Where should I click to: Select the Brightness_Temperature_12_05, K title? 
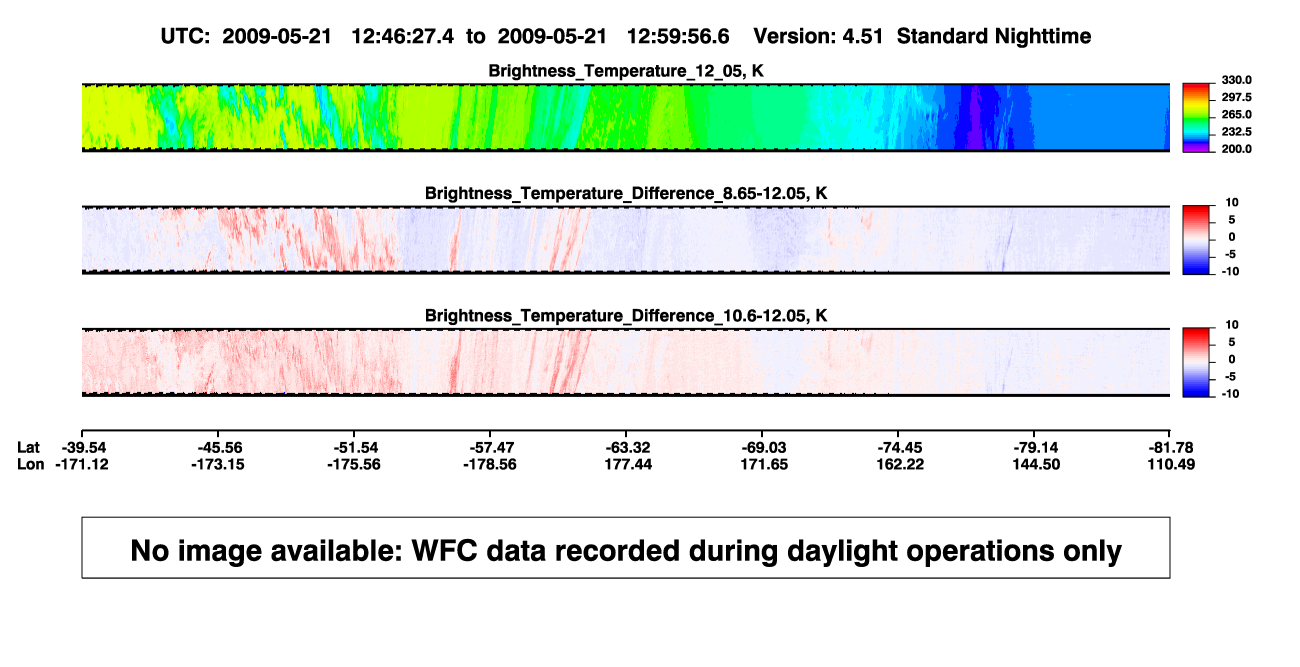(626, 71)
